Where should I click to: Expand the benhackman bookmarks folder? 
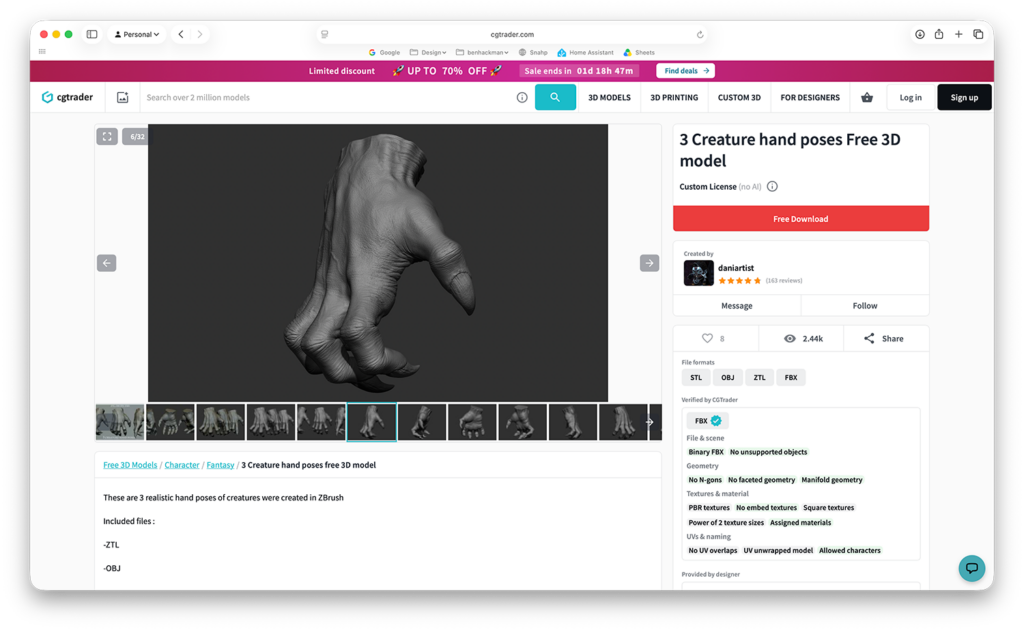pyautogui.click(x=482, y=52)
